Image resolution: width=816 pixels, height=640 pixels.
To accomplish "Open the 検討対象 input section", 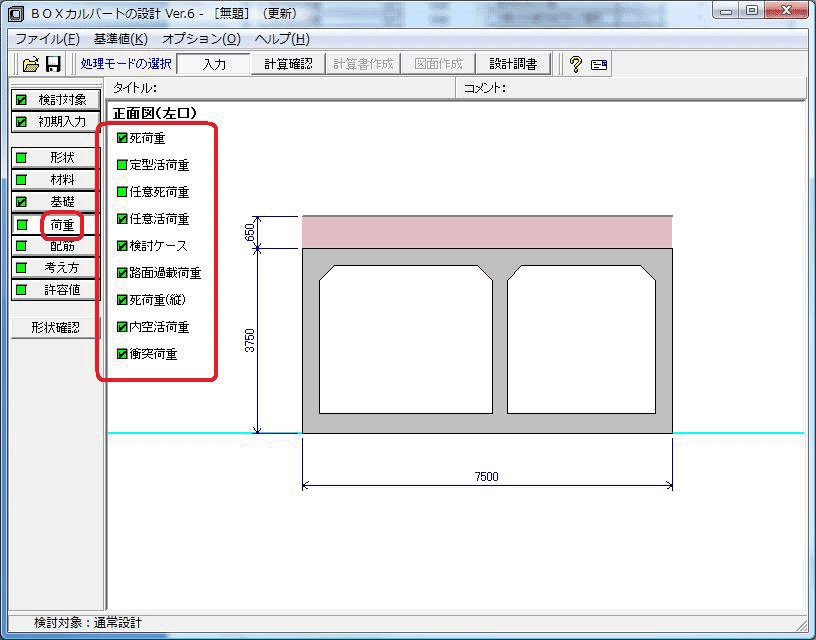I will click(55, 99).
